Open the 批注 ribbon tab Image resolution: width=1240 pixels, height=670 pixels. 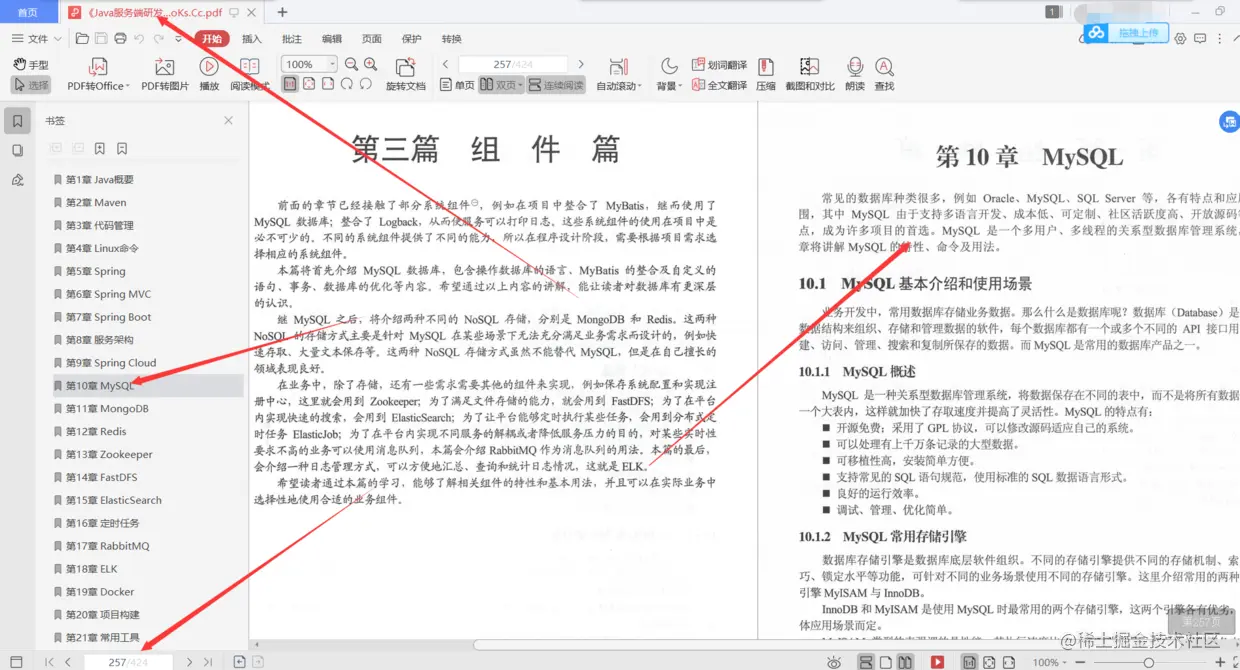click(292, 39)
